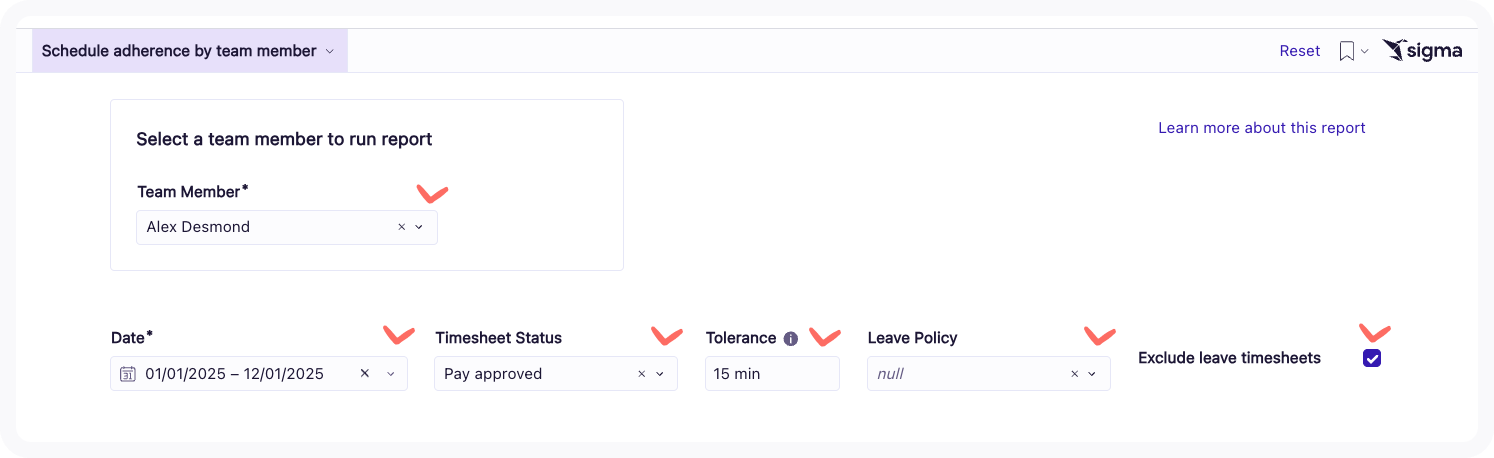Open Learn more about this report link
Screen dimensions: 1494x458
click(x=1261, y=128)
